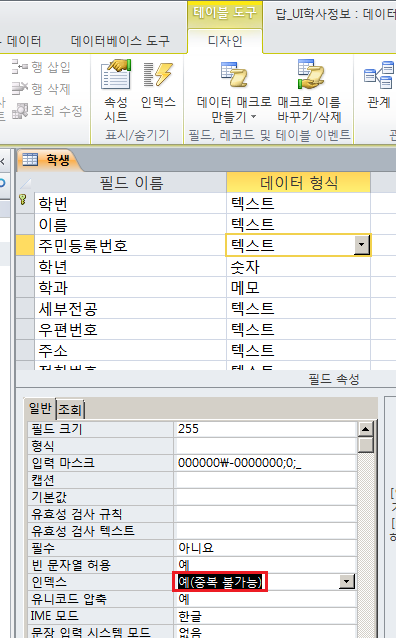The height and width of the screenshot is (638, 396).
Task: Select the 주민등록번호 field name cell
Action: click(x=130, y=245)
